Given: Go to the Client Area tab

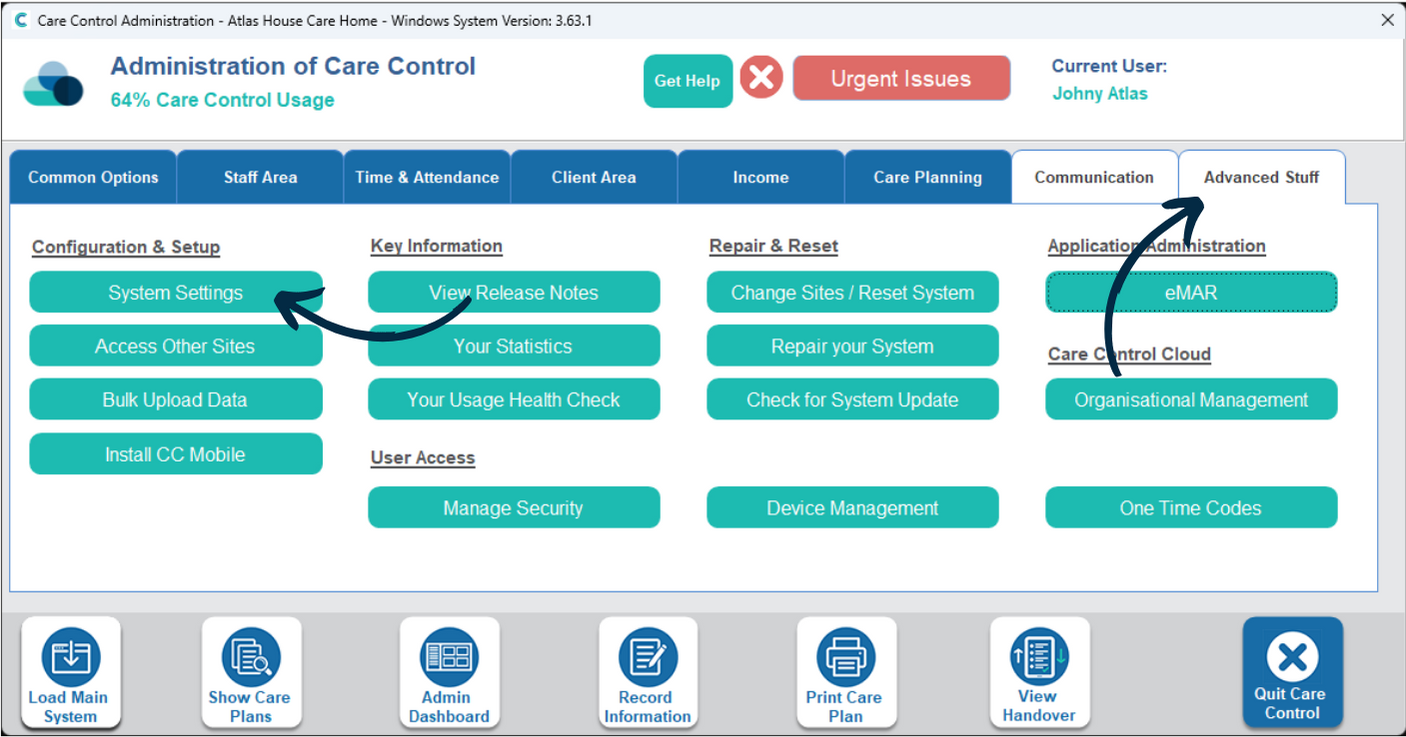Looking at the screenshot, I should tap(594, 177).
